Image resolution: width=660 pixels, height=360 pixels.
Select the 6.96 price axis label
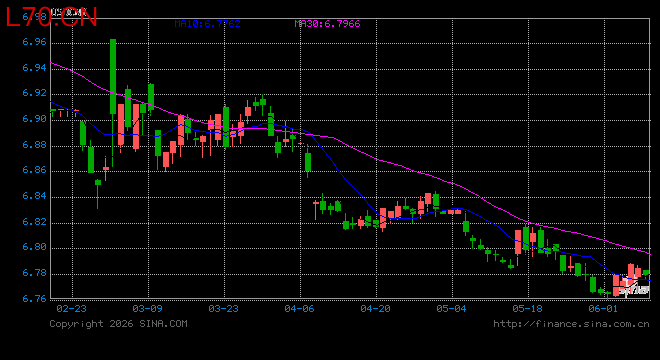(x=35, y=42)
